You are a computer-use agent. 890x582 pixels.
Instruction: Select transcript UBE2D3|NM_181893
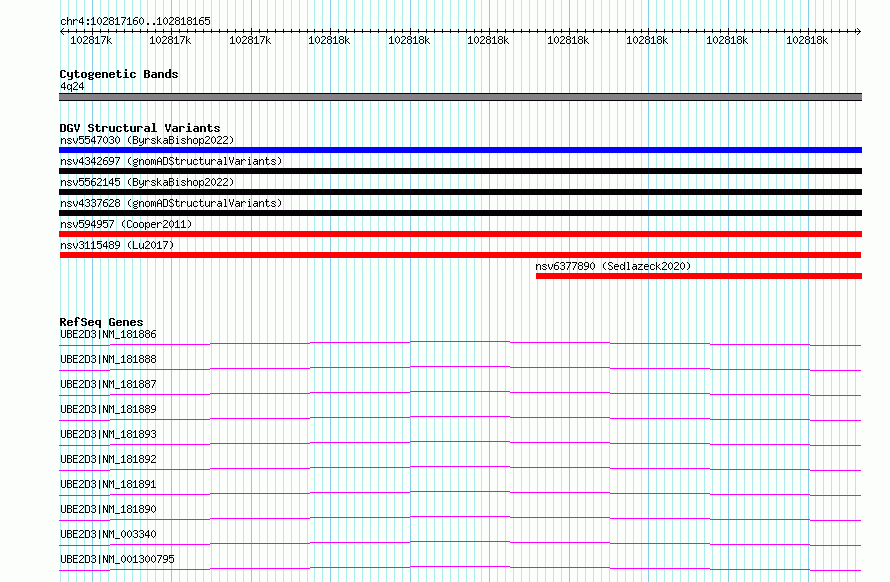pos(108,434)
